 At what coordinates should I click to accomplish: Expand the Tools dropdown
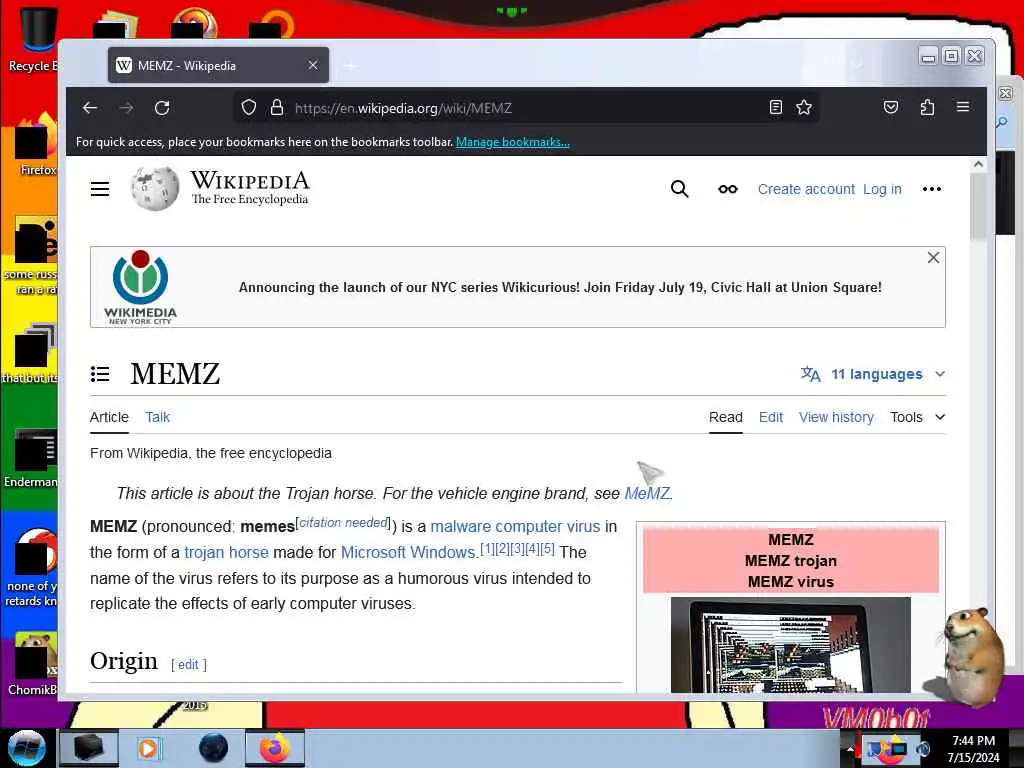[918, 417]
